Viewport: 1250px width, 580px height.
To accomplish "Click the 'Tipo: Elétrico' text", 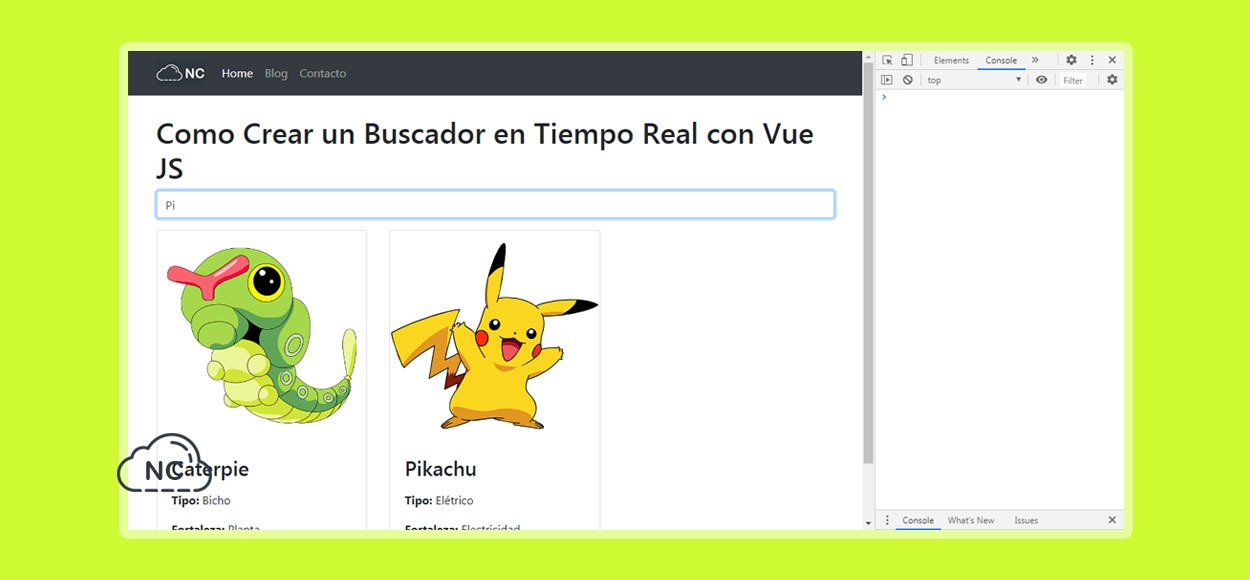I will (x=439, y=500).
